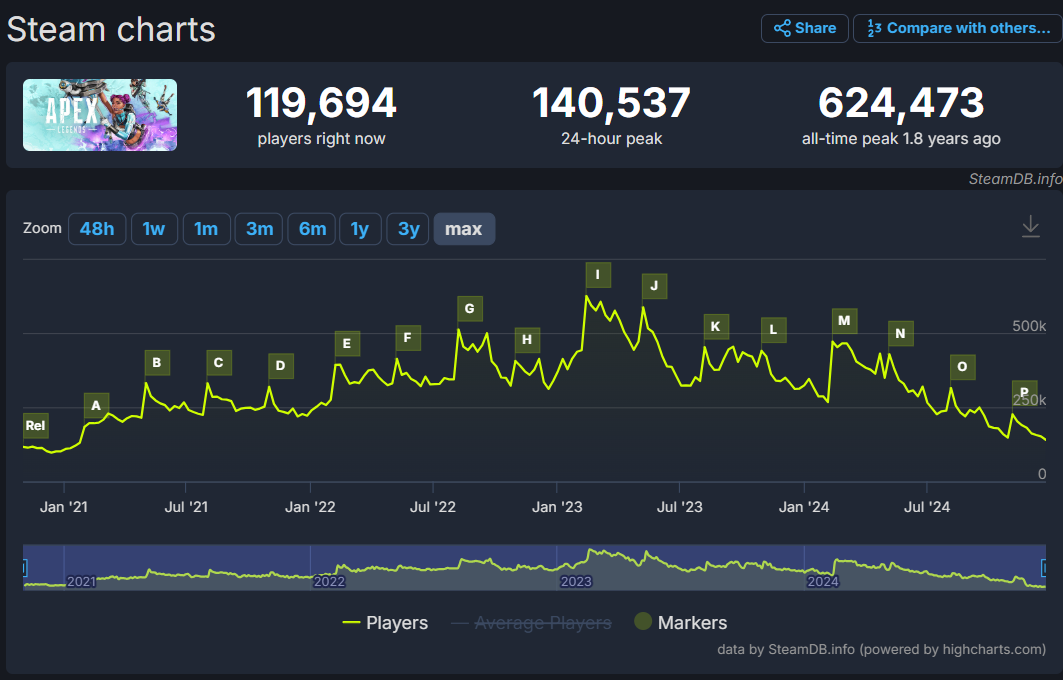Click the Jan '23 axis label
This screenshot has width=1063, height=680.
point(557,507)
